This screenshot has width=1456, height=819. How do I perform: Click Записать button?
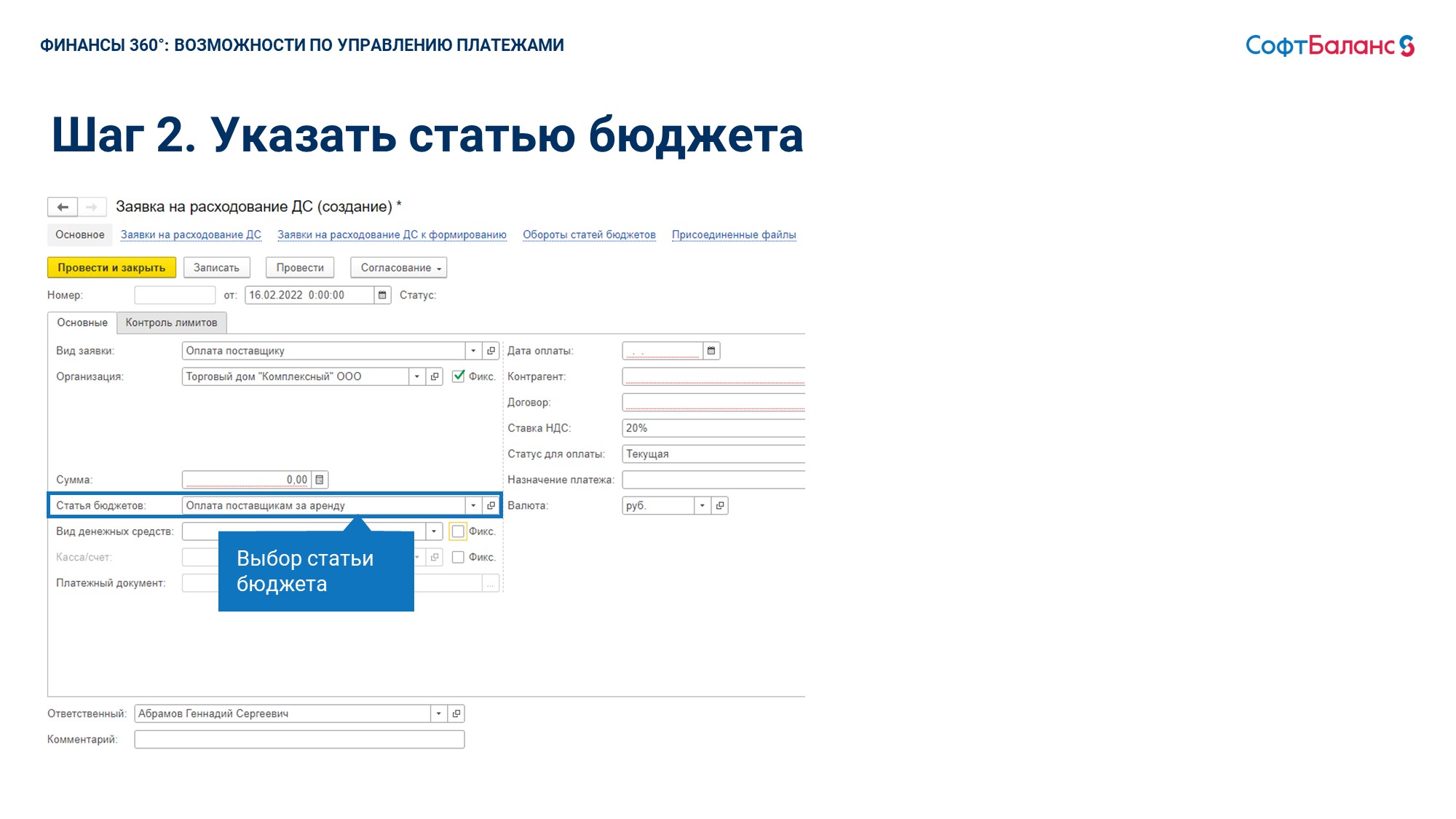pos(216,268)
